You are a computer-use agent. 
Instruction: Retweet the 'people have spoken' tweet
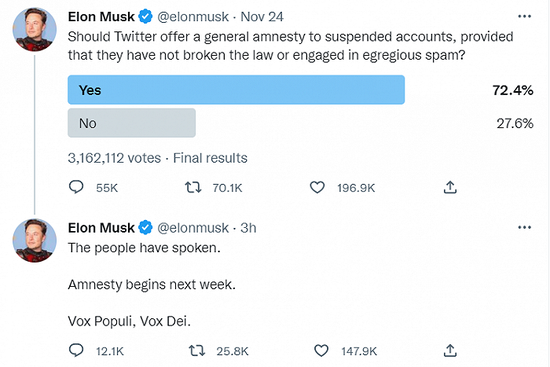coord(197,351)
